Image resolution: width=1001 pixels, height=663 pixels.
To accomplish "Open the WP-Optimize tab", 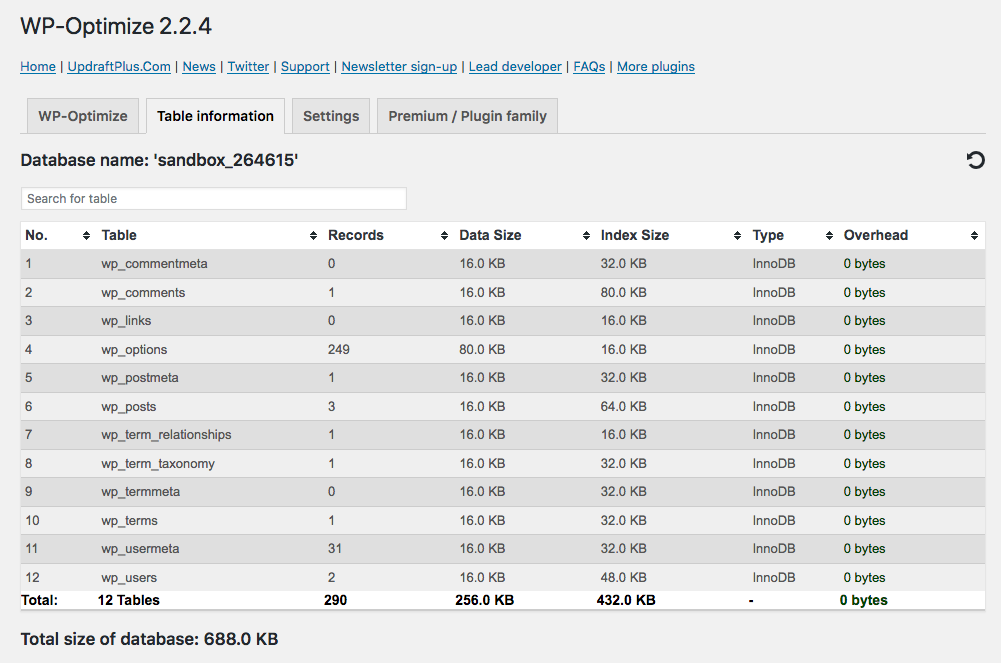I will point(83,116).
